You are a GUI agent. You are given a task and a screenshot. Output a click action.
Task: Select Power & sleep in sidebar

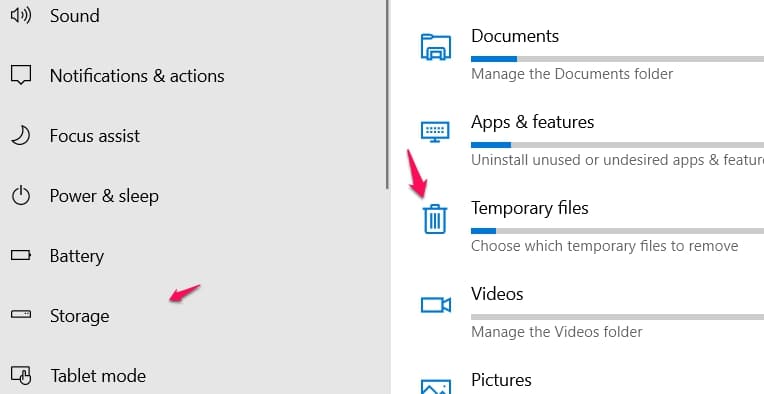pyautogui.click(x=104, y=196)
